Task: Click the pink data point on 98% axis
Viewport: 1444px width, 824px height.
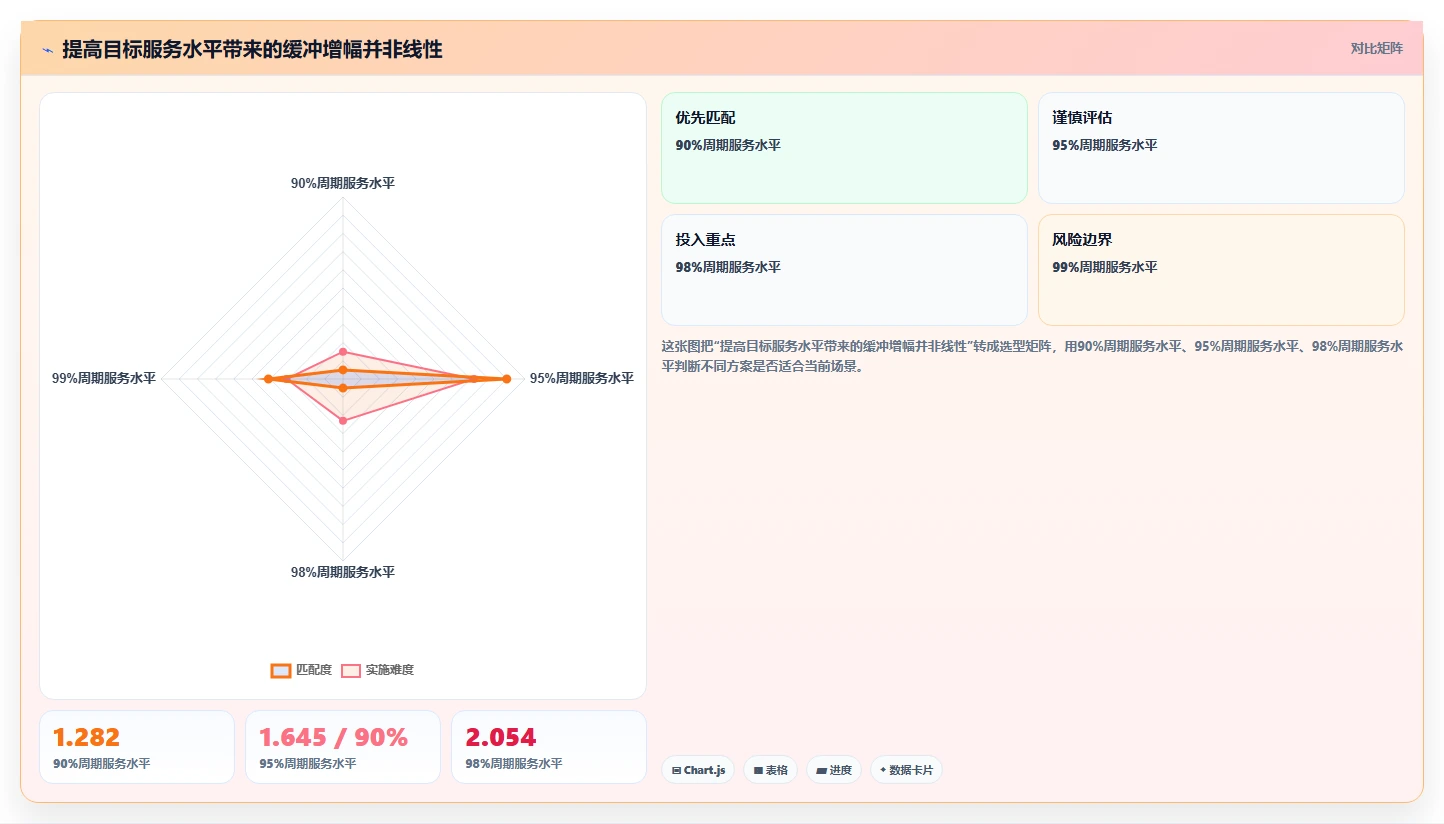Action: click(x=343, y=421)
